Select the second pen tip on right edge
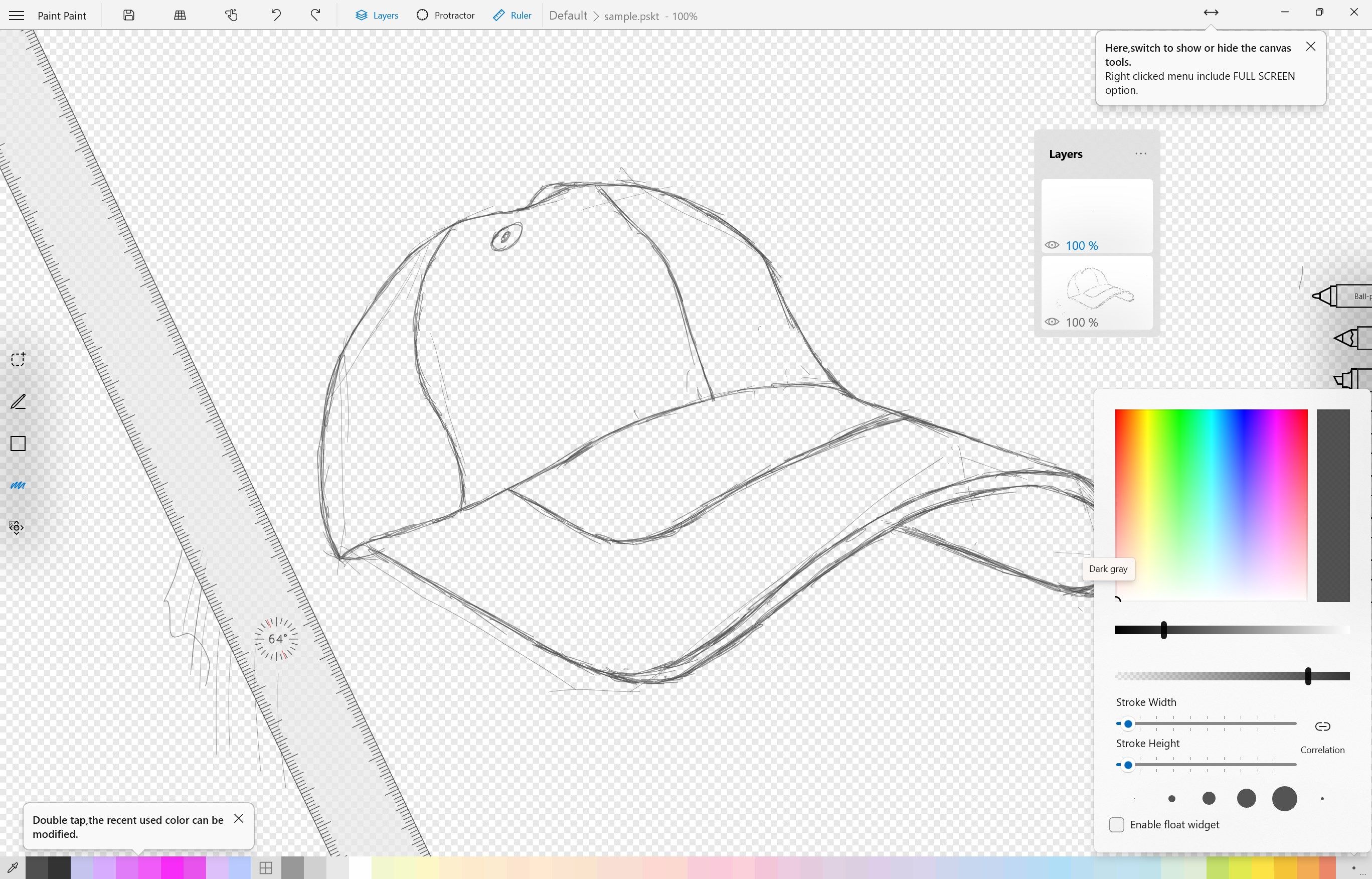The width and height of the screenshot is (1372, 879). pos(1352,338)
